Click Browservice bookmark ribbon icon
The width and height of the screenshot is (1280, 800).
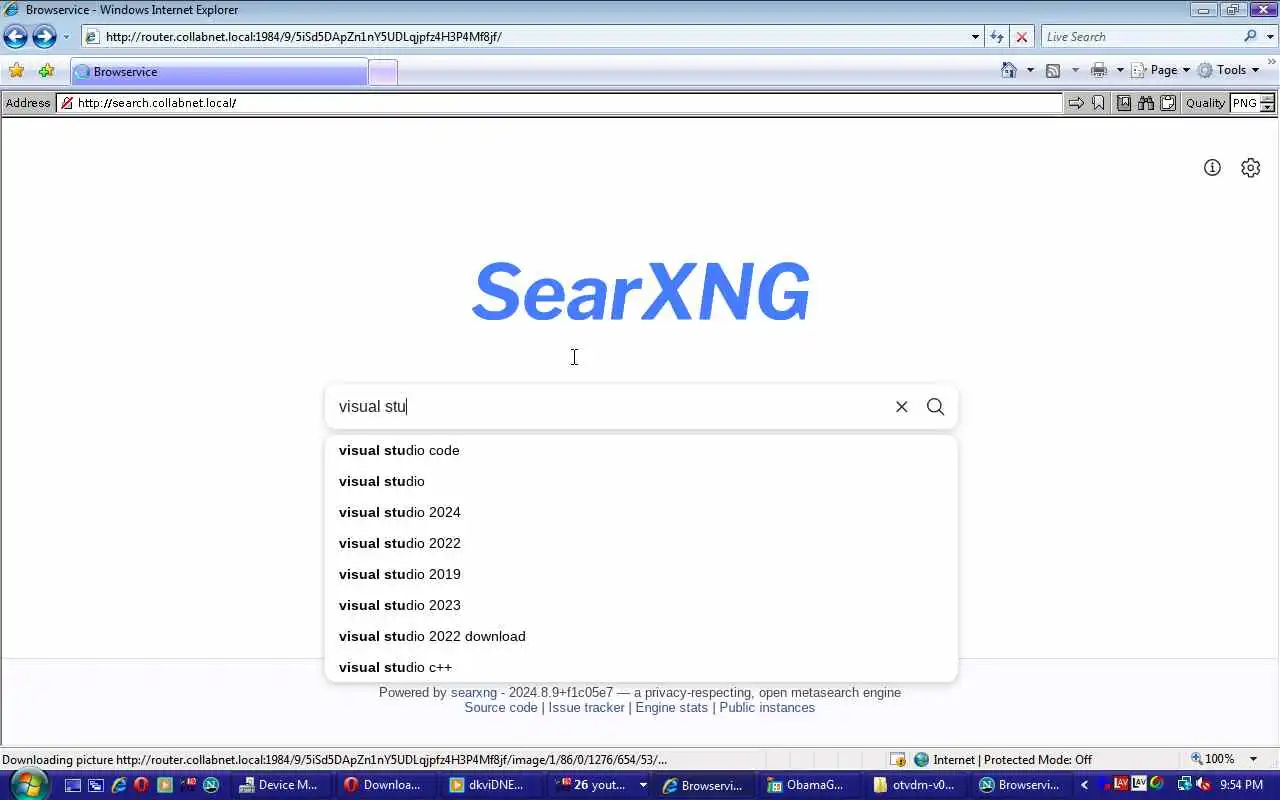pyautogui.click(x=1098, y=103)
